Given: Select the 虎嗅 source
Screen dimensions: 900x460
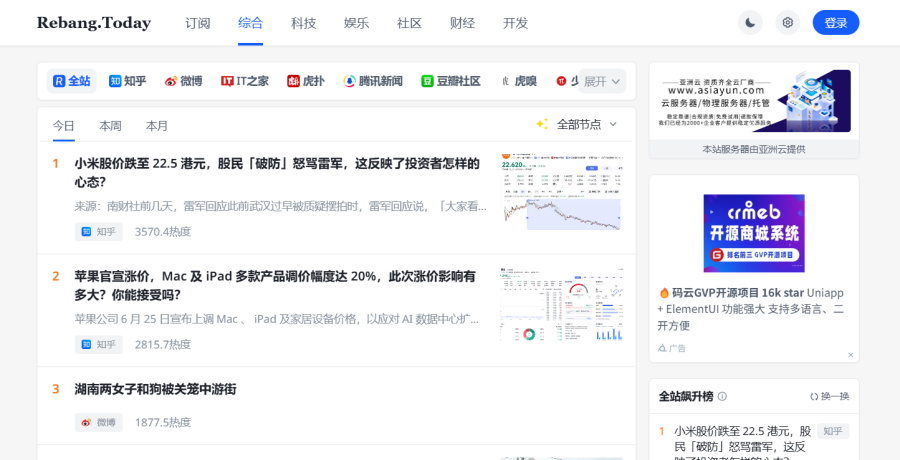Looking at the screenshot, I should tap(518, 81).
